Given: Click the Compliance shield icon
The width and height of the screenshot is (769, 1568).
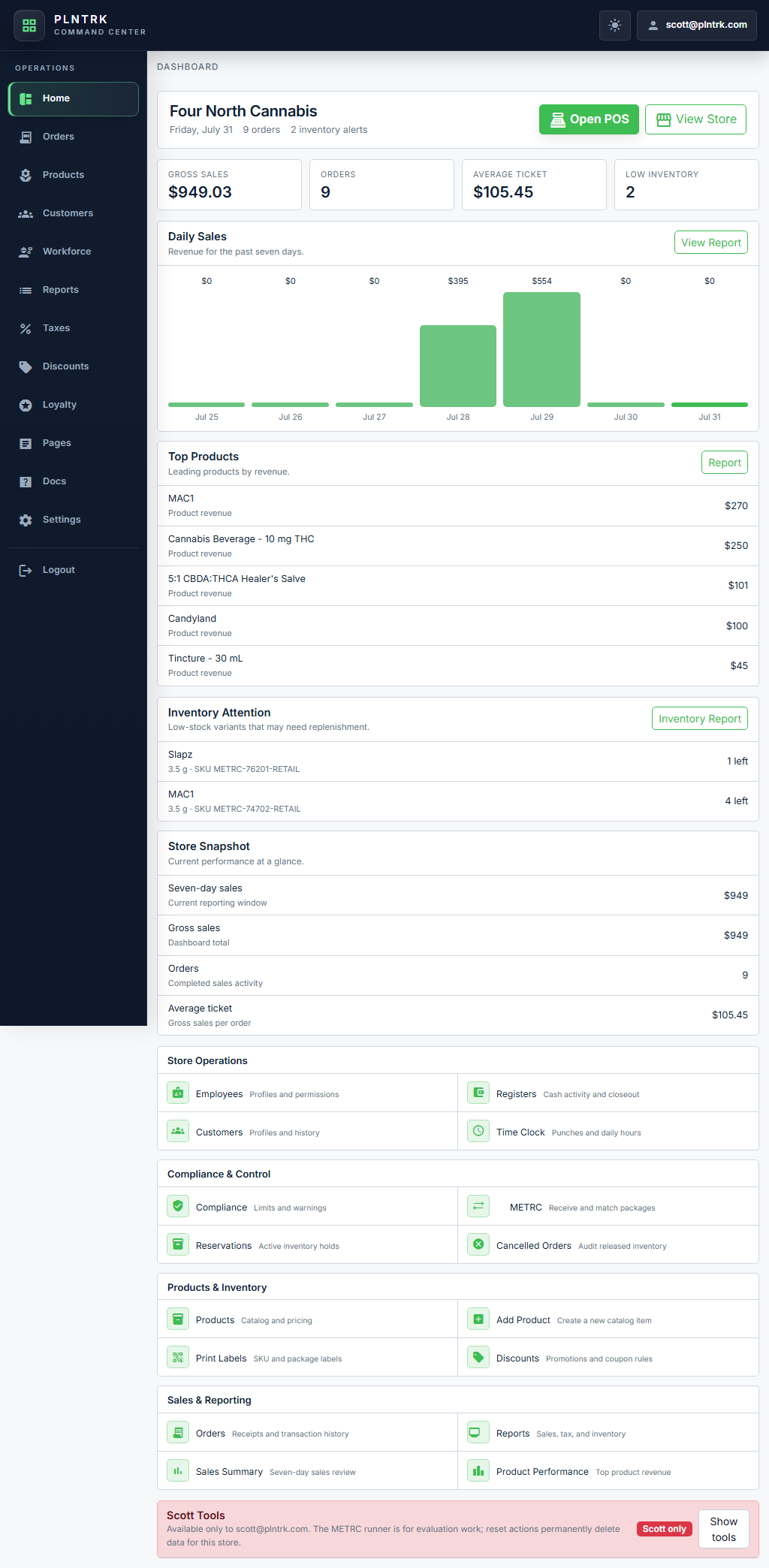Looking at the screenshot, I should pos(178,1207).
